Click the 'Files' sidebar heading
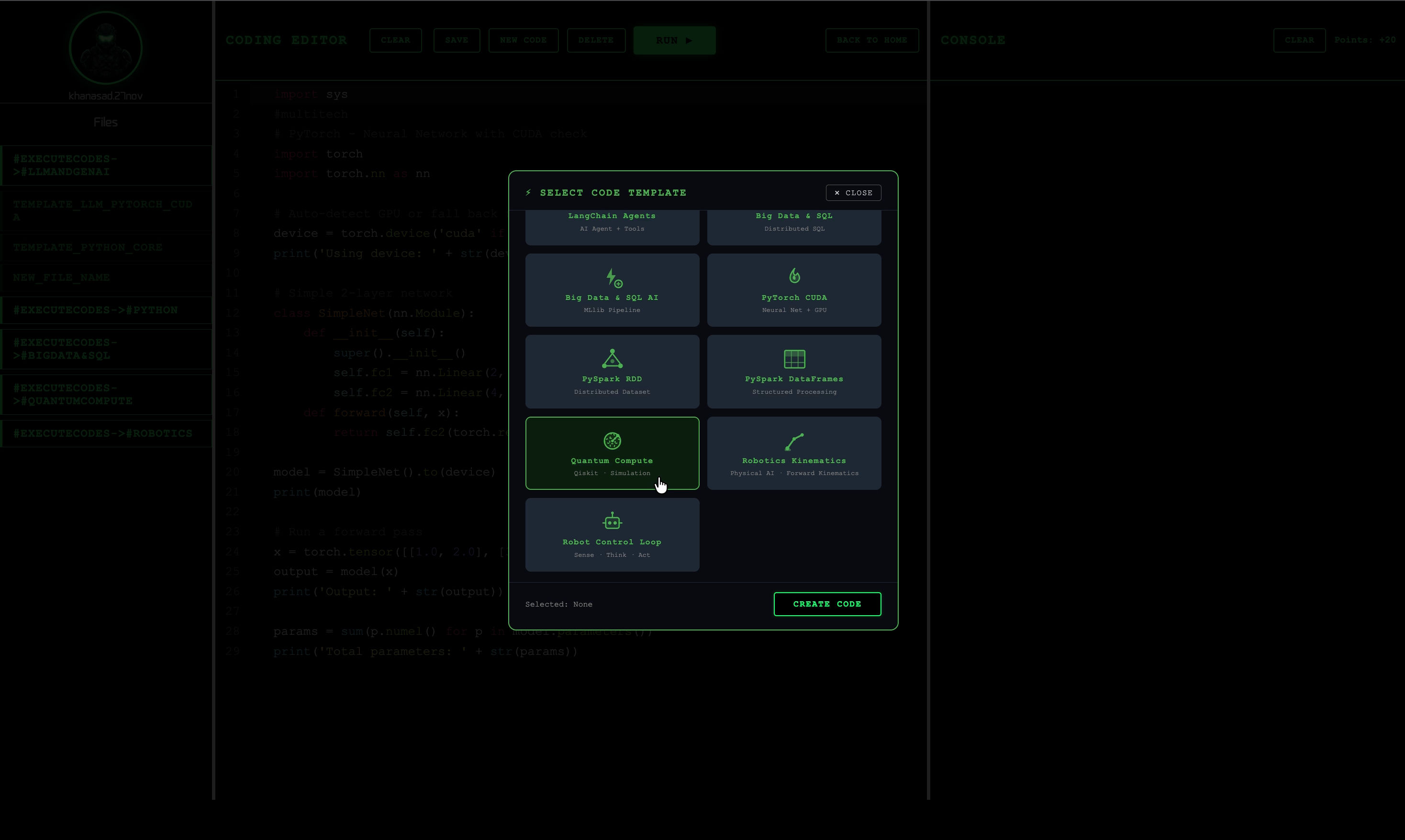1405x840 pixels. point(105,122)
